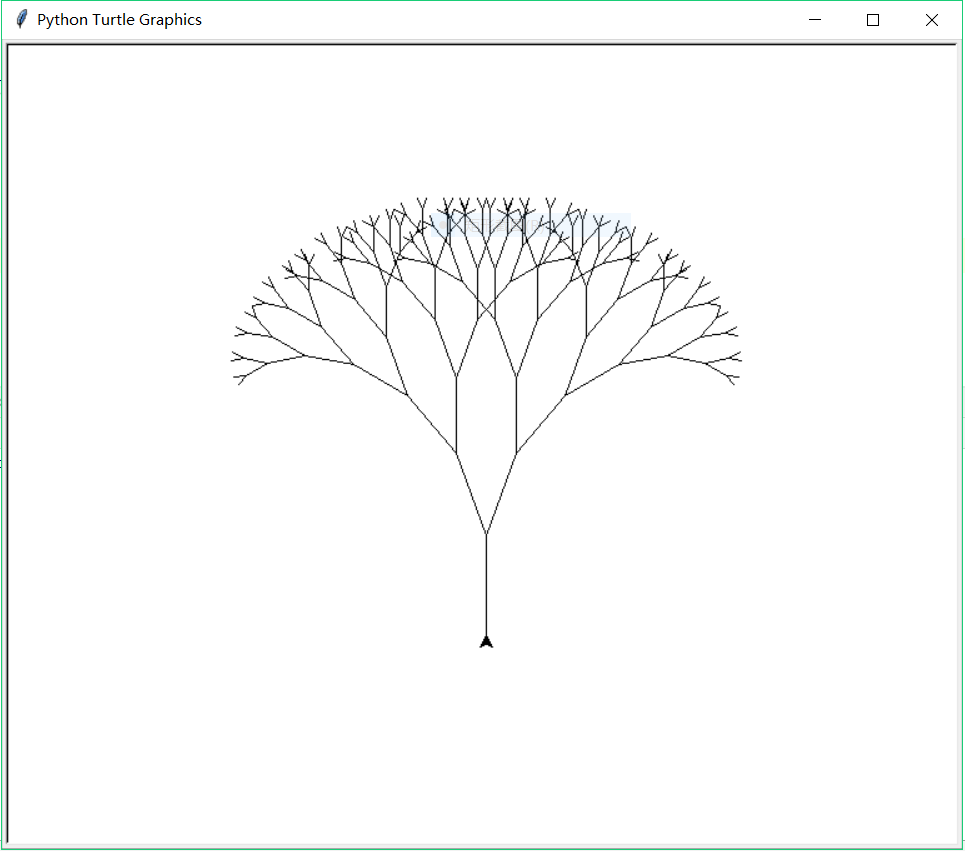This screenshot has width=965, height=851.
Task: Click the left vertical branch above the first fork
Action: [x=457, y=415]
